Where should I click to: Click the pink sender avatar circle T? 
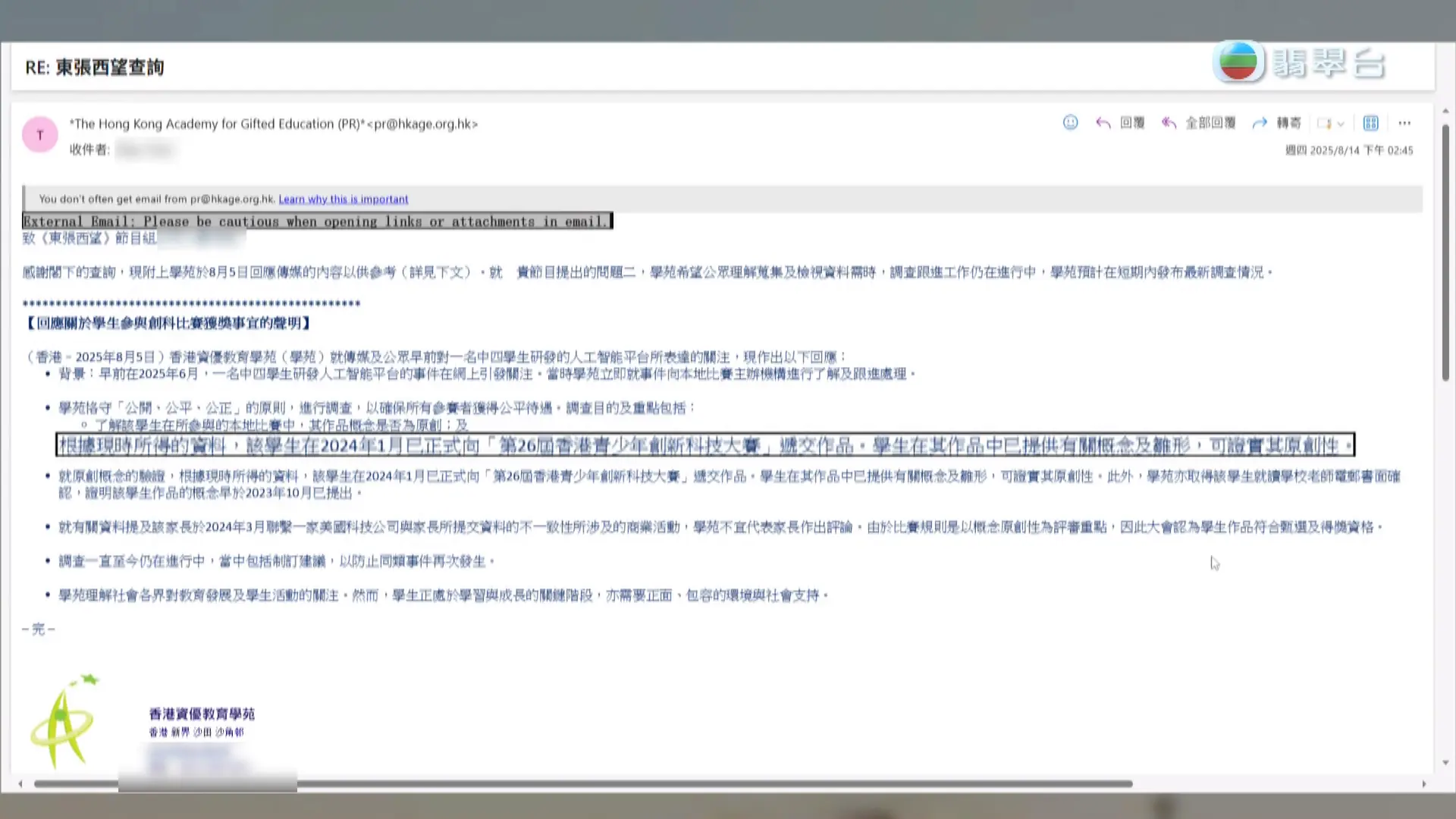click(x=39, y=134)
